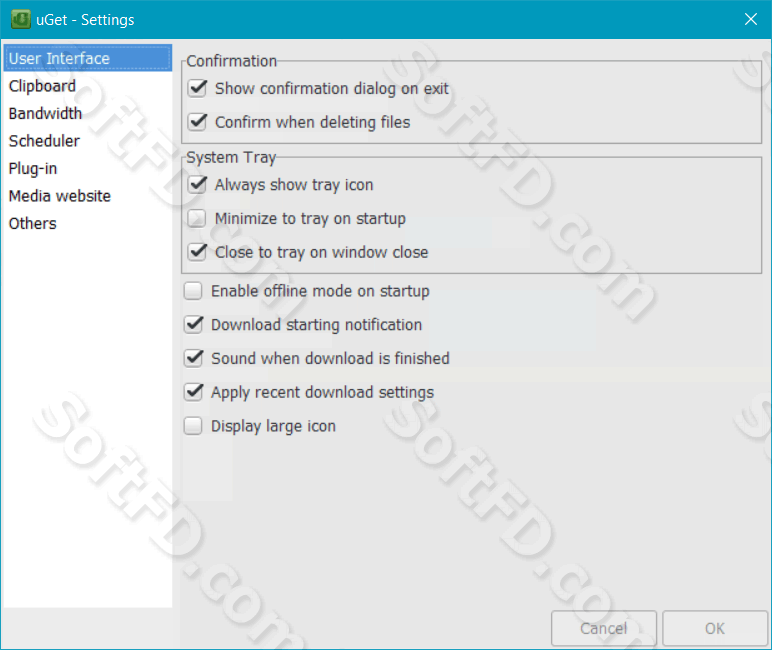
Task: Toggle Confirm when deleting files checkbox
Action: pos(197,122)
